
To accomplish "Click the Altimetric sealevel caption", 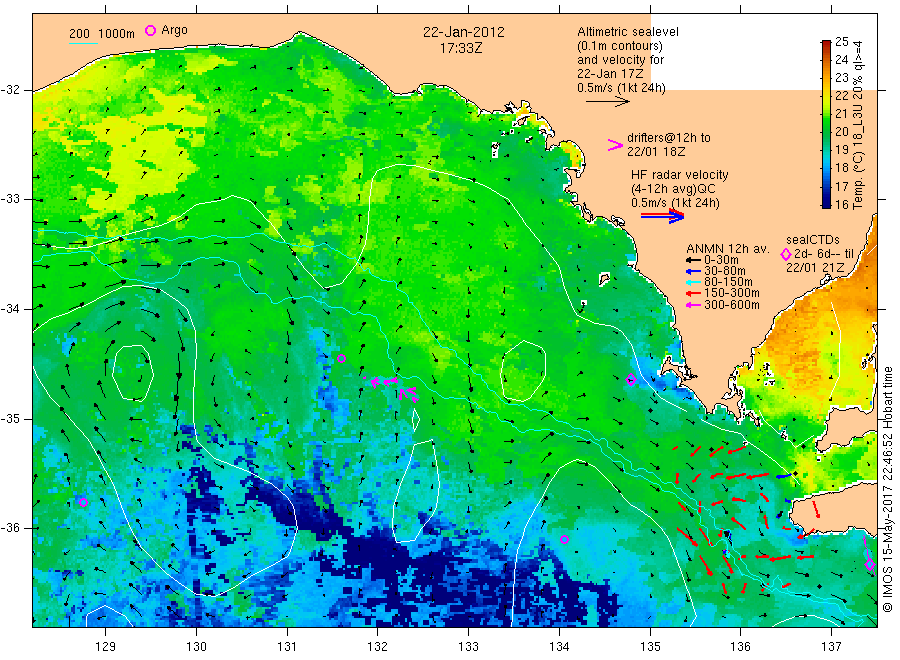I will point(628,32).
